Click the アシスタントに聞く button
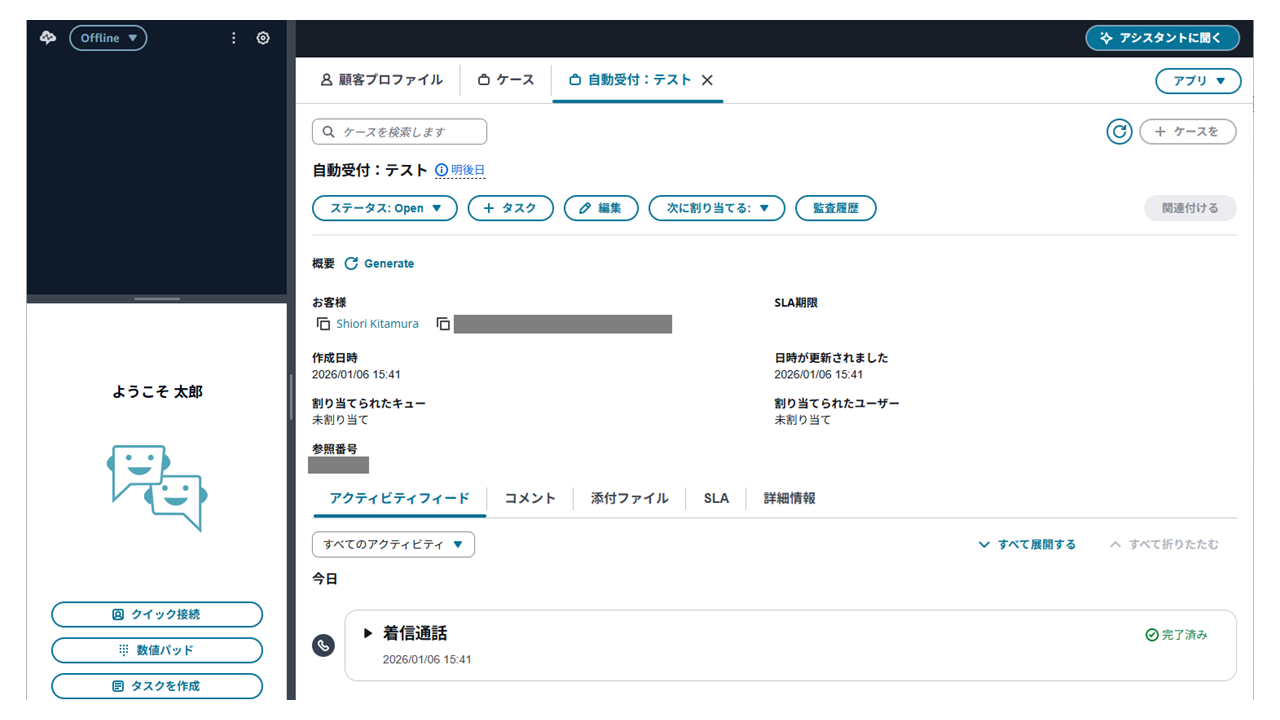Screen dimensions: 1280x720 pyautogui.click(x=1162, y=38)
